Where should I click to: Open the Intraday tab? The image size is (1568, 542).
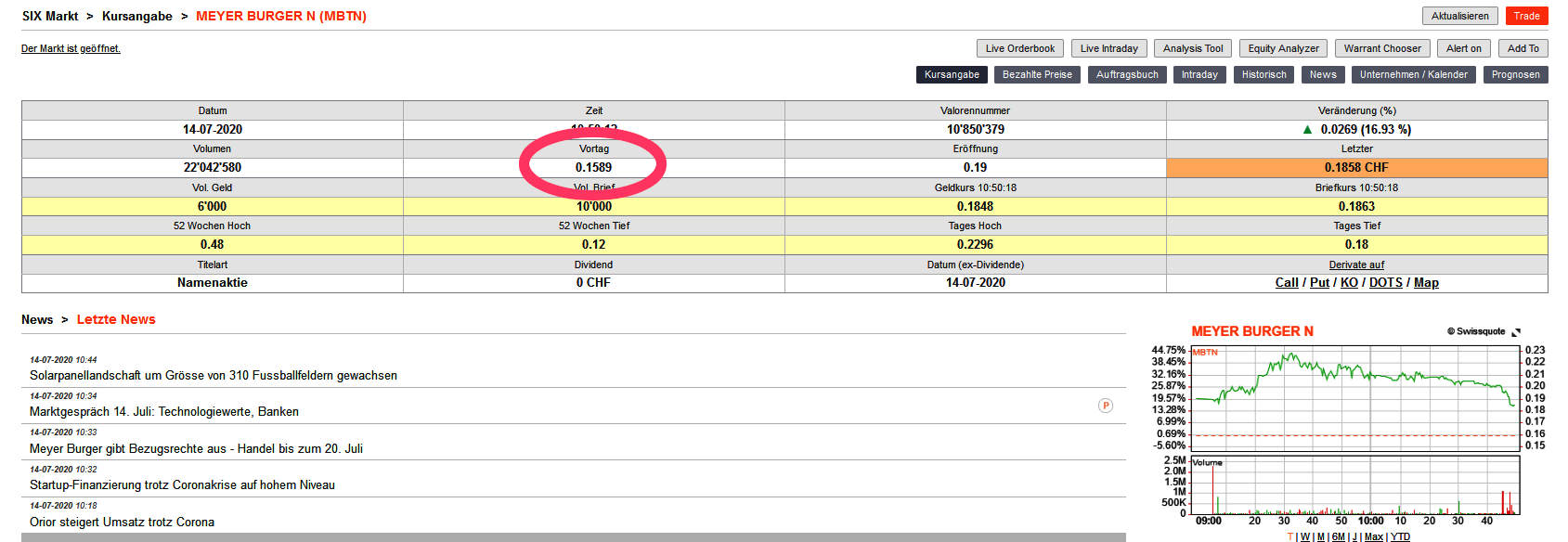tap(1199, 74)
